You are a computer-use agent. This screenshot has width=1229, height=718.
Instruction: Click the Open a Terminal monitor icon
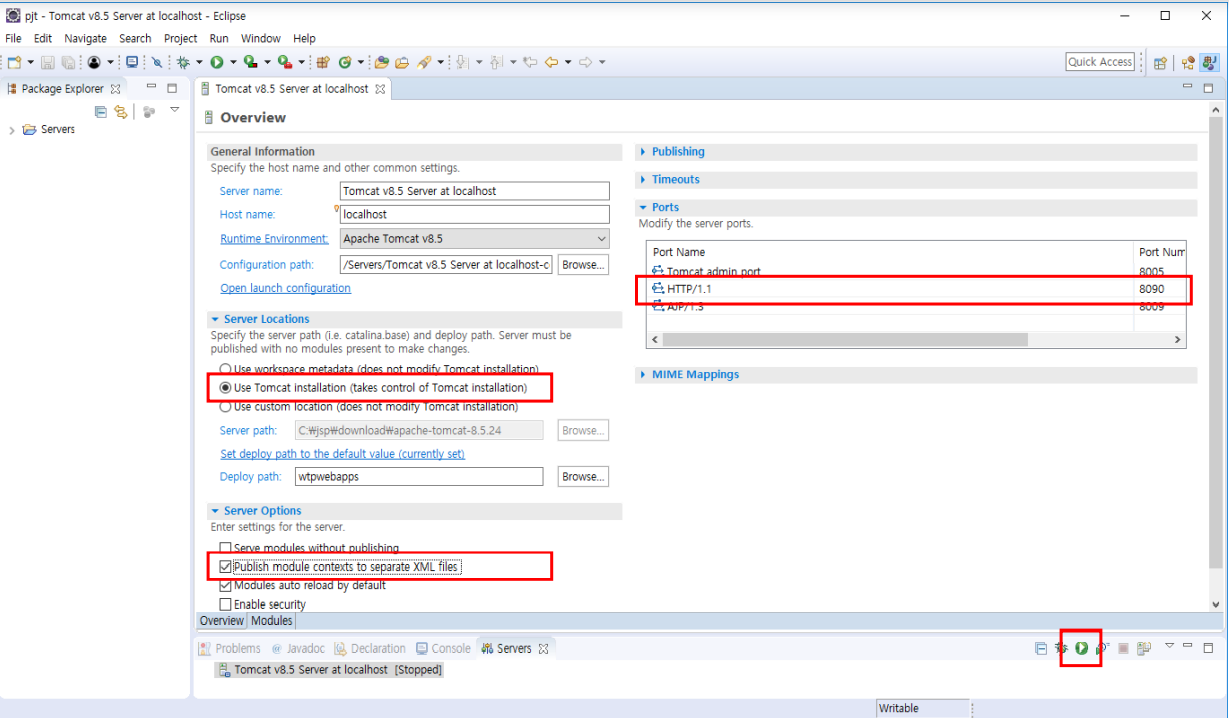coord(131,62)
